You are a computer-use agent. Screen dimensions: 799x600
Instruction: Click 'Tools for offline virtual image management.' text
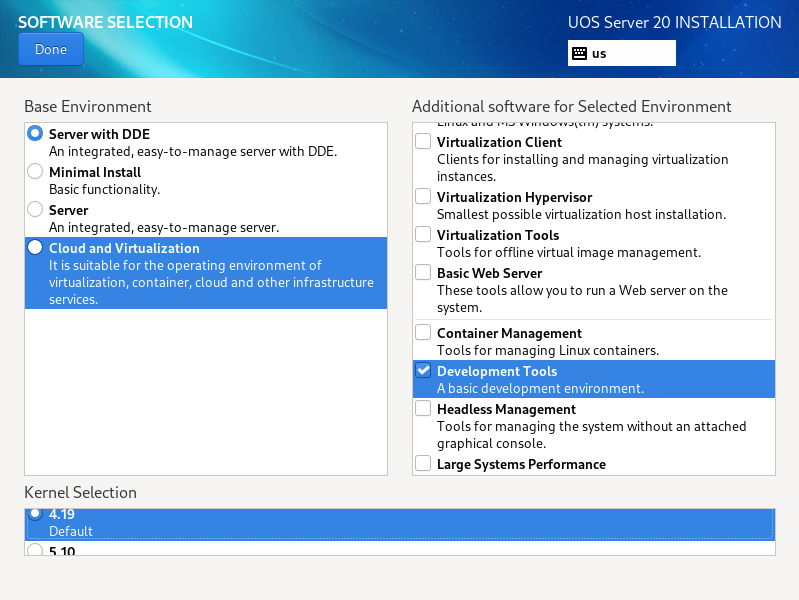click(x=569, y=252)
